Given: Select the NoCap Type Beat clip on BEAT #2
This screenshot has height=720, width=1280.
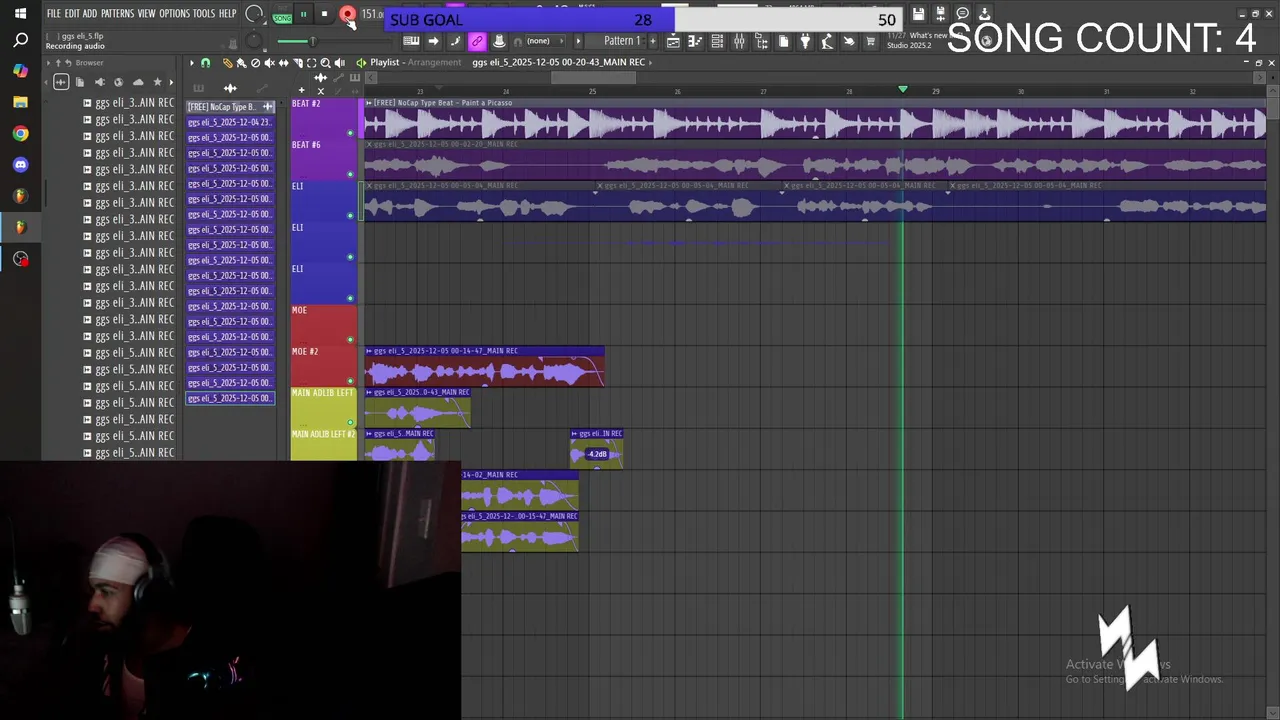Looking at the screenshot, I should coord(814,119).
